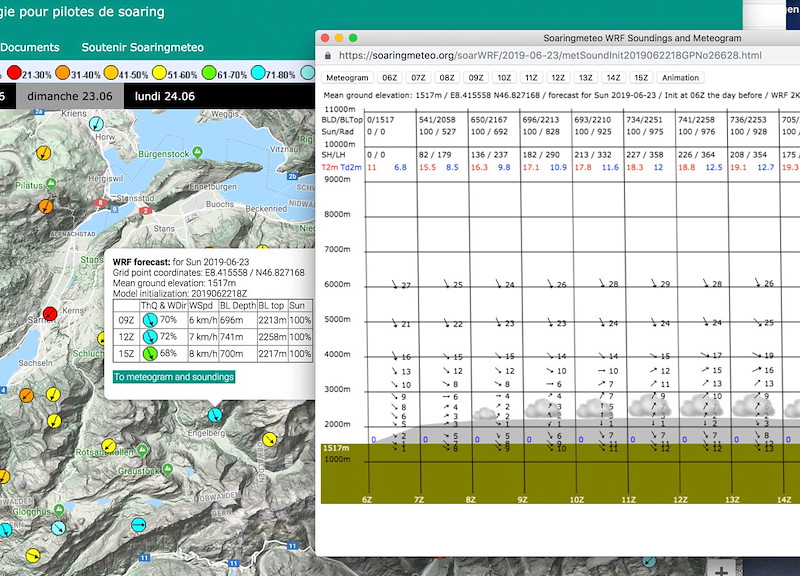Click the green 61-70% legend circle
The height and width of the screenshot is (576, 800).
(209, 73)
